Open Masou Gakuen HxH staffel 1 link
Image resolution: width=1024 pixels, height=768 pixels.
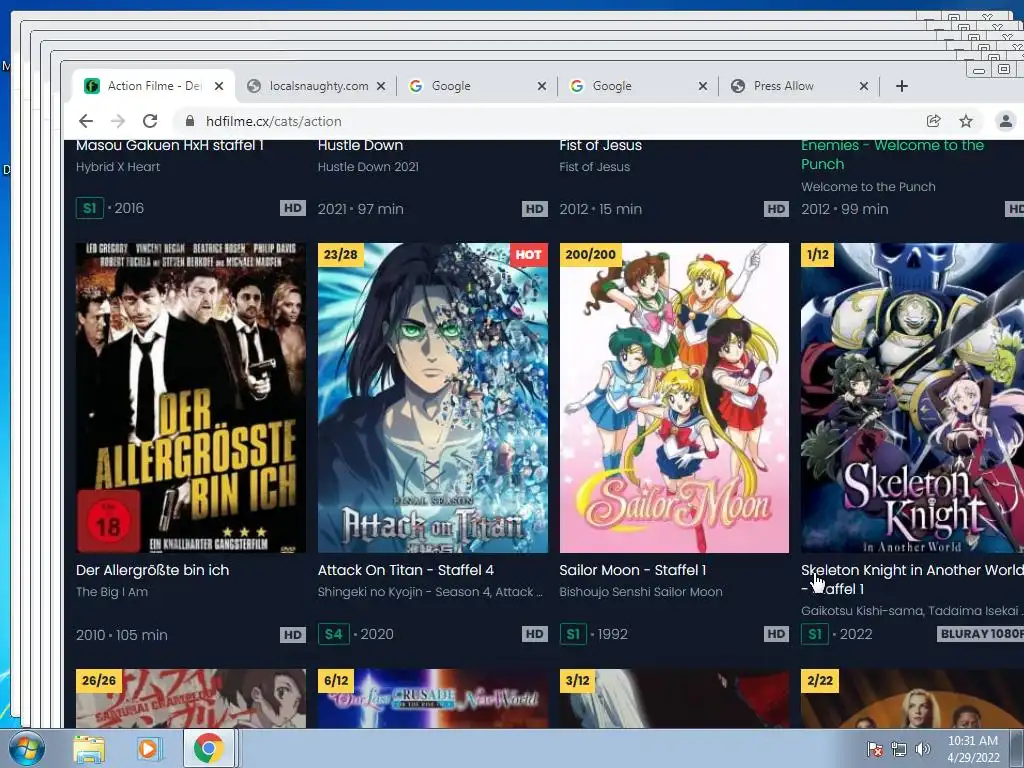[170, 145]
